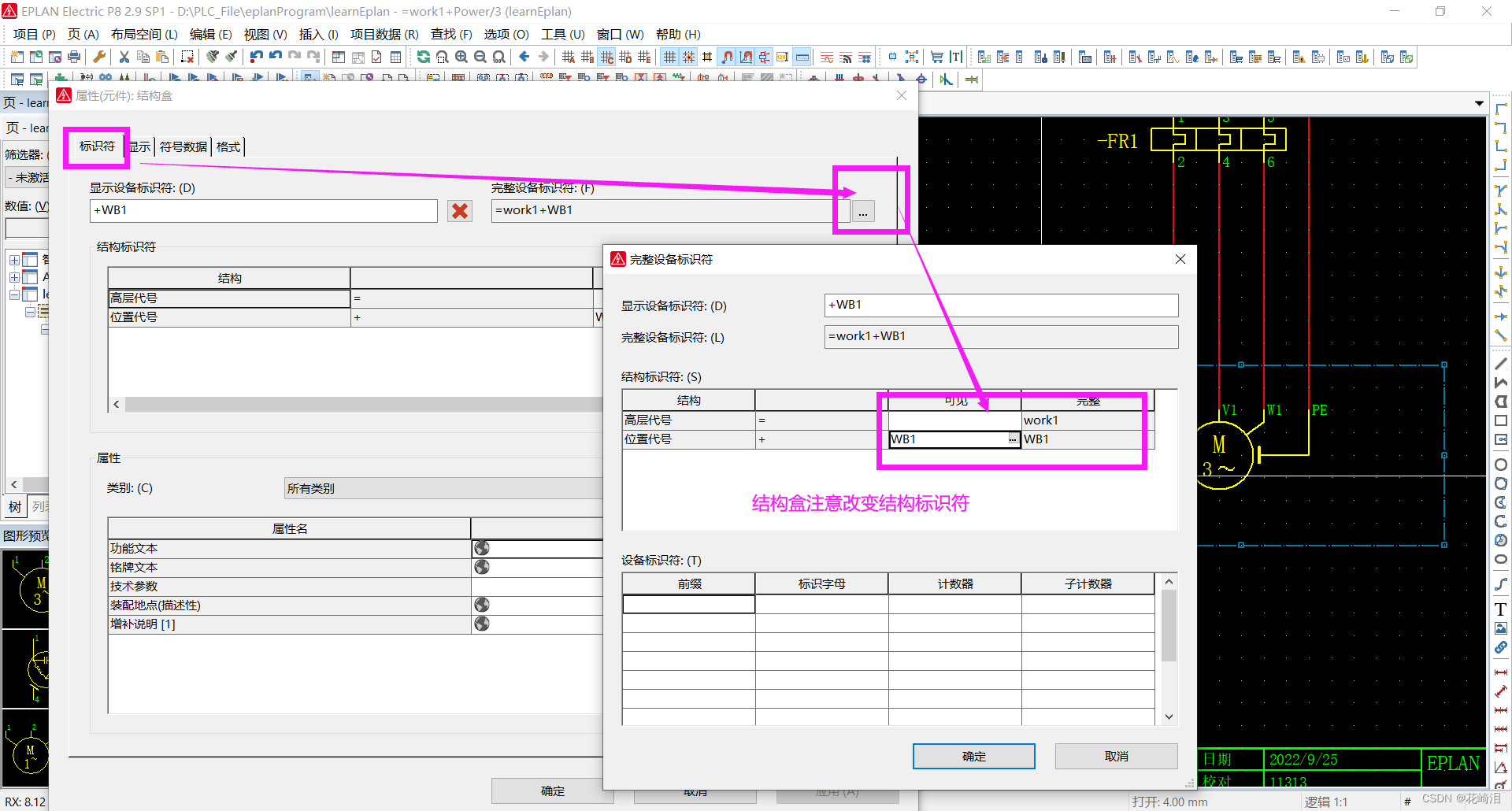
Task: Toggle grid B option in the toolbar
Action: tap(587, 57)
